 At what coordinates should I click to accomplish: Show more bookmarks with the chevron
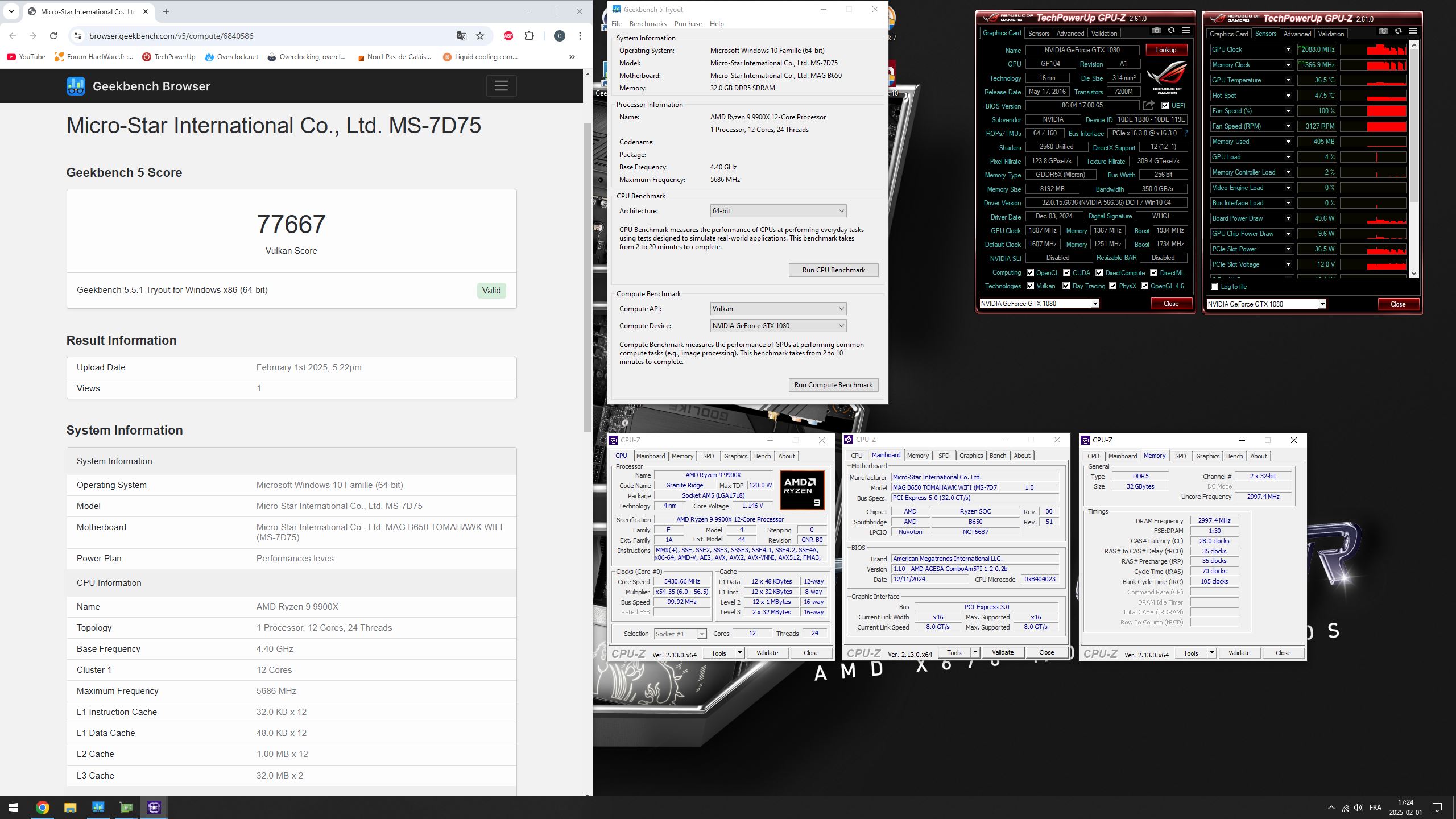(x=572, y=57)
